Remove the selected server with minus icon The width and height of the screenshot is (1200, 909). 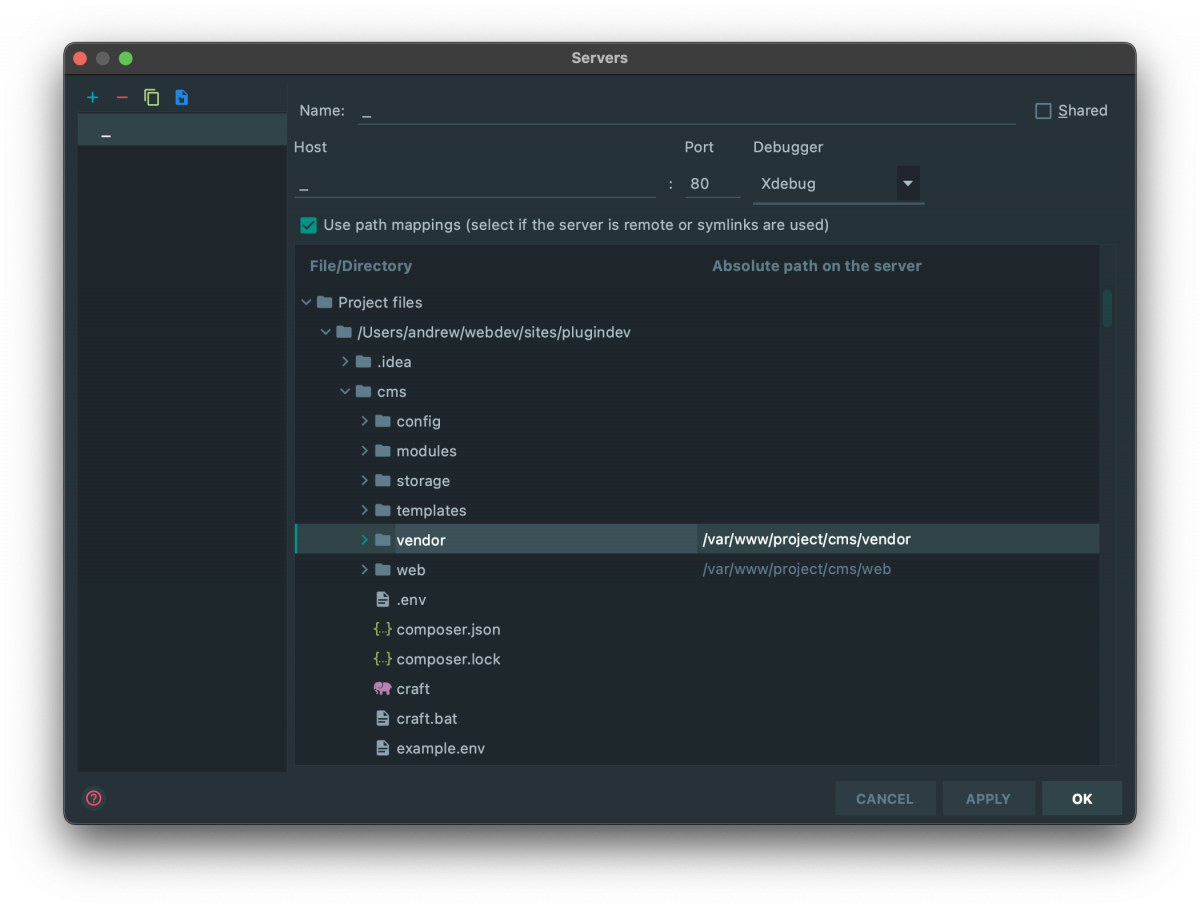122,97
